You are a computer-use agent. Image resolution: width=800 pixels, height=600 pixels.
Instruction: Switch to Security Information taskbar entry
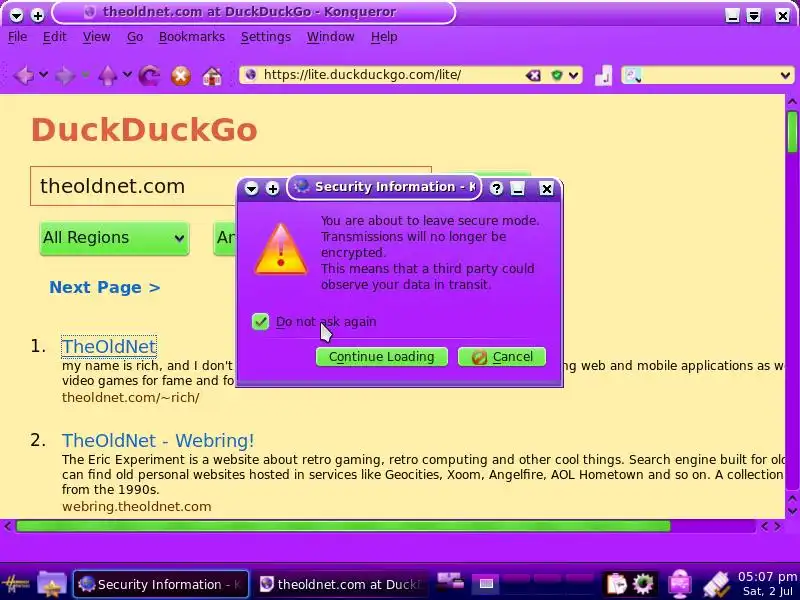coord(161,584)
